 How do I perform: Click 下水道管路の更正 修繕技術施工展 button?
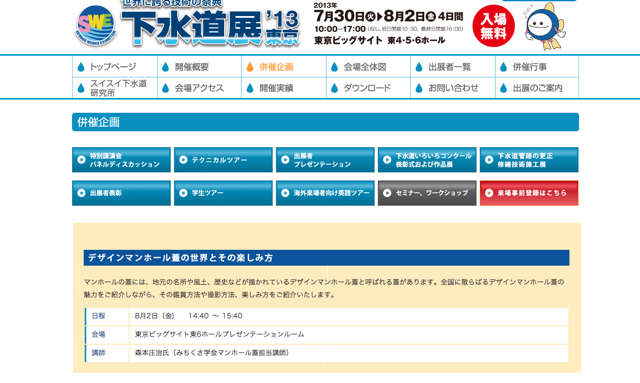[529, 160]
